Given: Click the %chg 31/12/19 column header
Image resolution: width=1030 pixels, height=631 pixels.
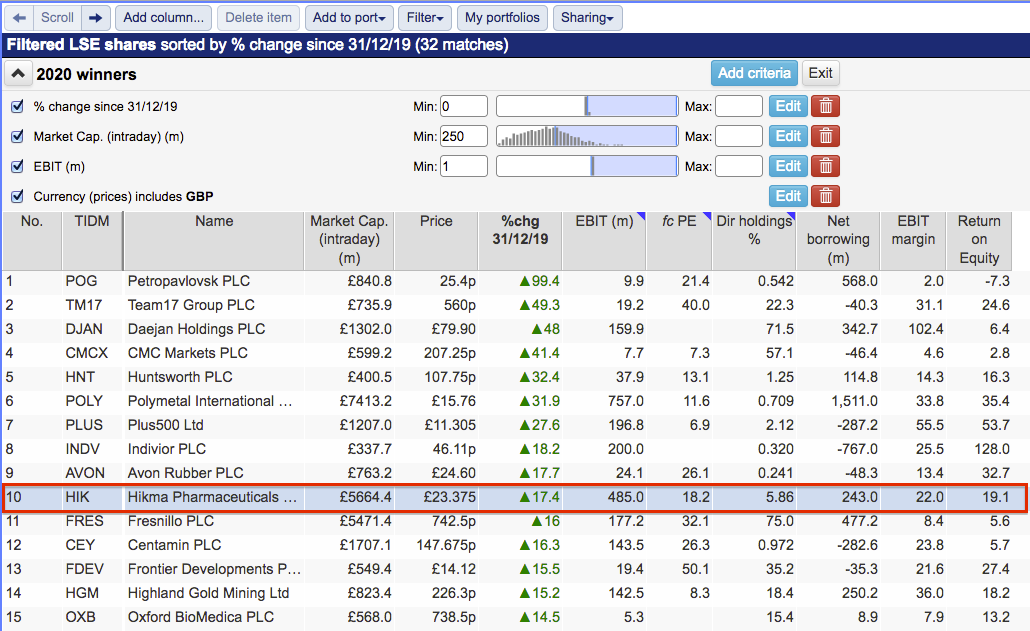Looking at the screenshot, I should point(520,240).
